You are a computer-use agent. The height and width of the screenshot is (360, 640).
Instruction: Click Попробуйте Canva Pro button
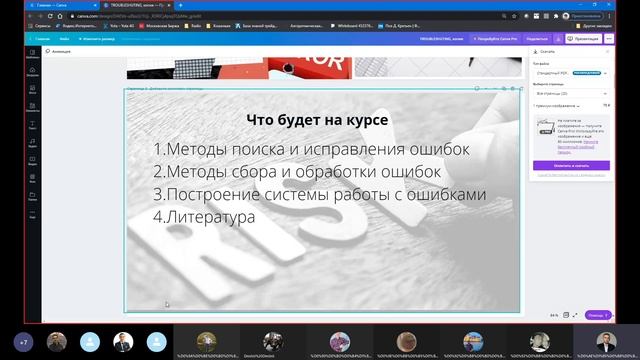tap(495, 39)
